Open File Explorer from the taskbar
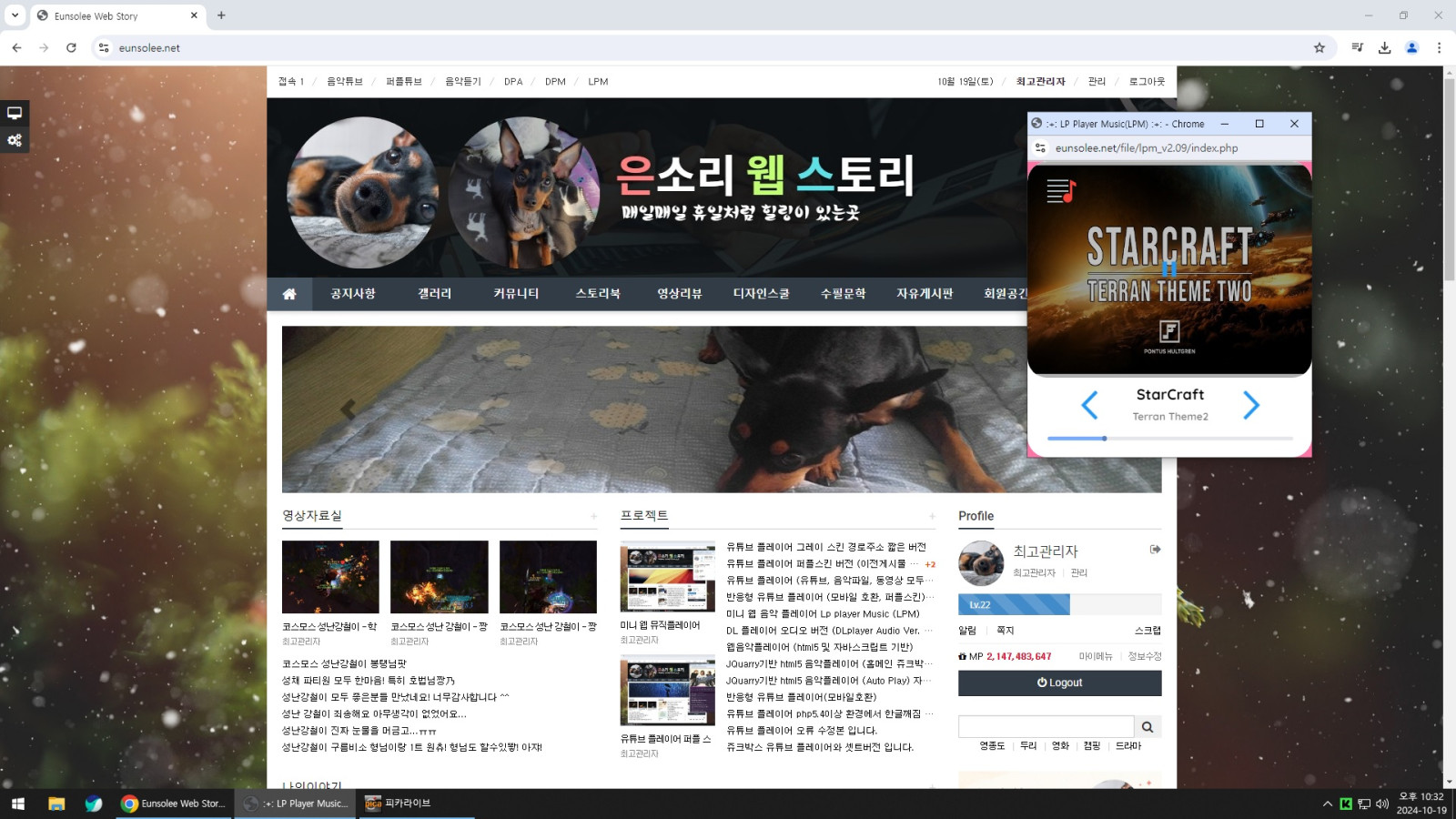The width and height of the screenshot is (1456, 819). click(56, 804)
